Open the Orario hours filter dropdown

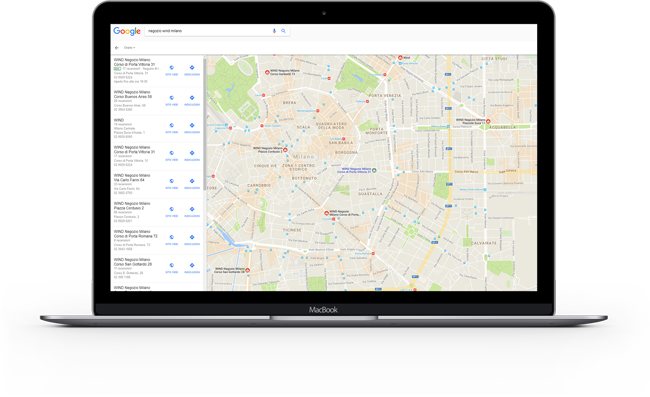click(x=130, y=48)
